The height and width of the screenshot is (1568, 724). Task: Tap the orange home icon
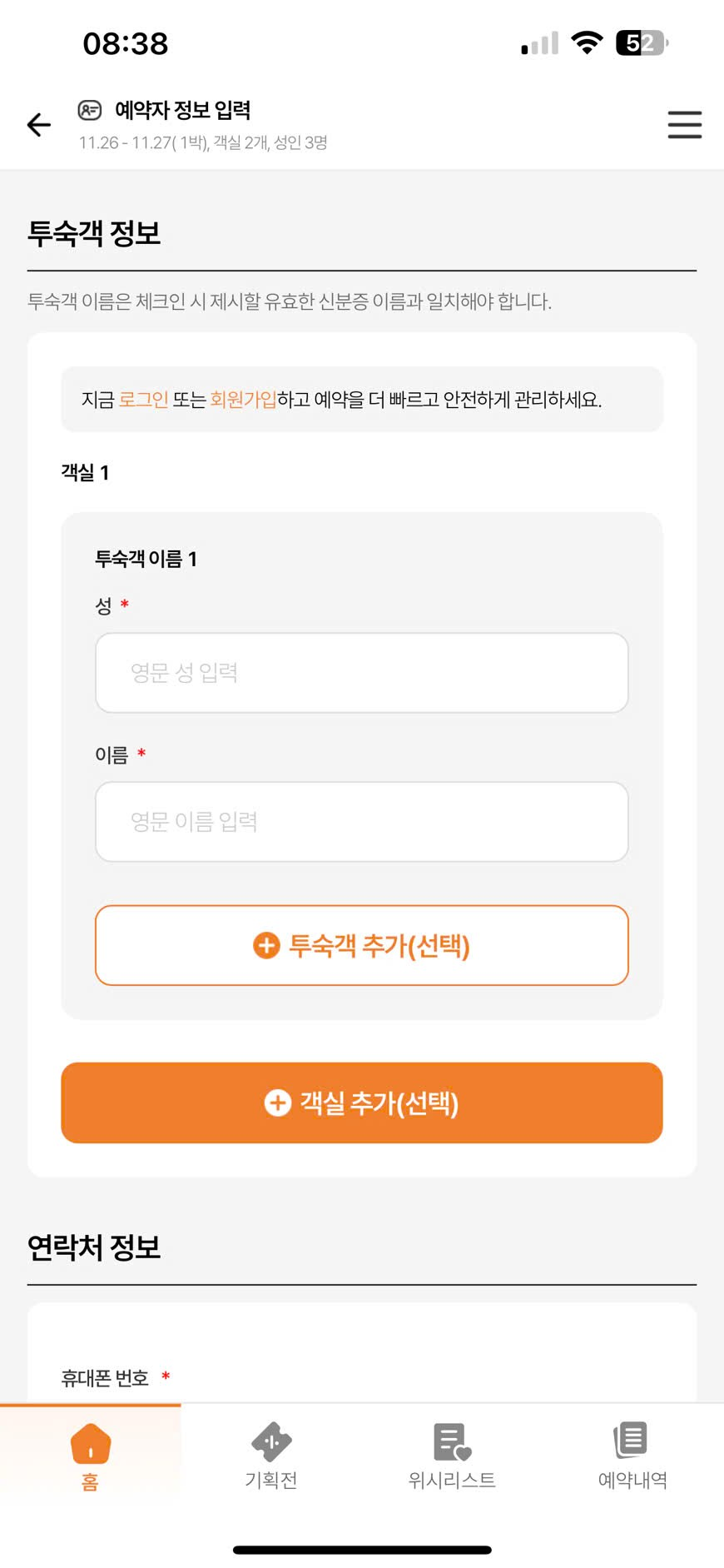[91, 1443]
